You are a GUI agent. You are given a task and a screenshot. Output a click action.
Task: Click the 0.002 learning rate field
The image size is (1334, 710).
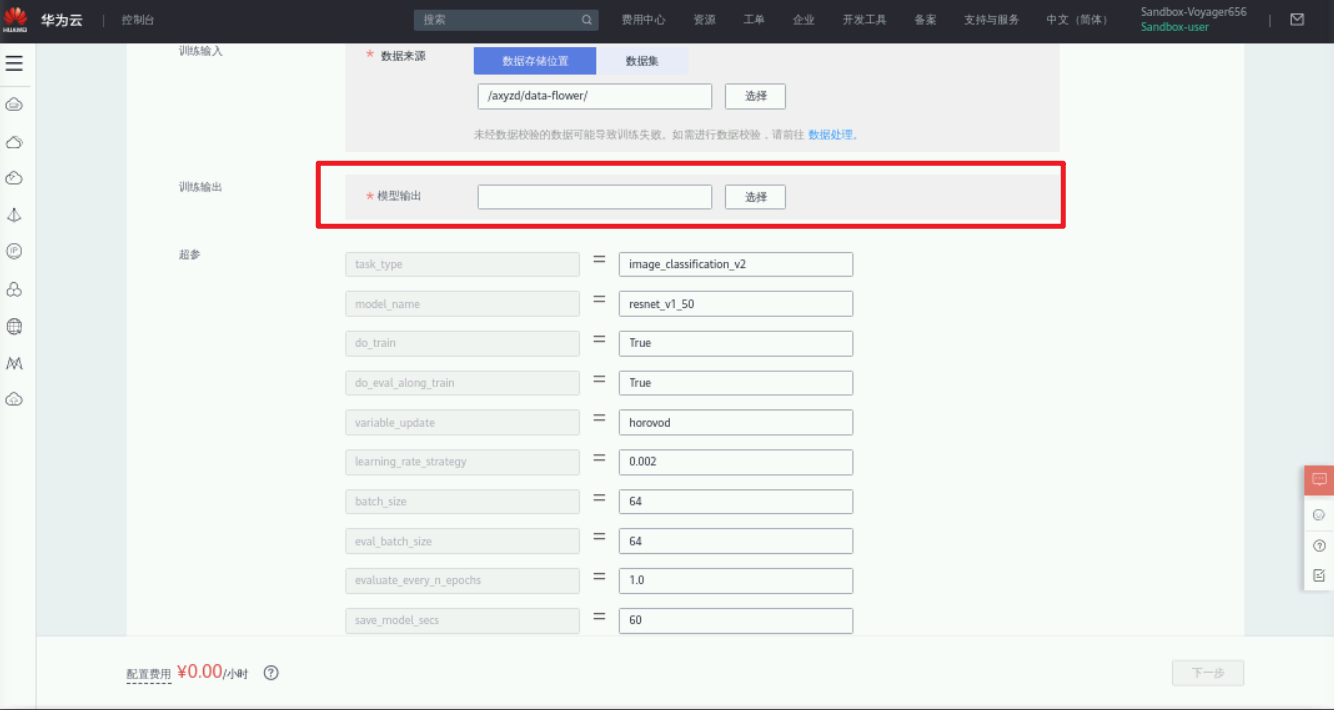736,462
